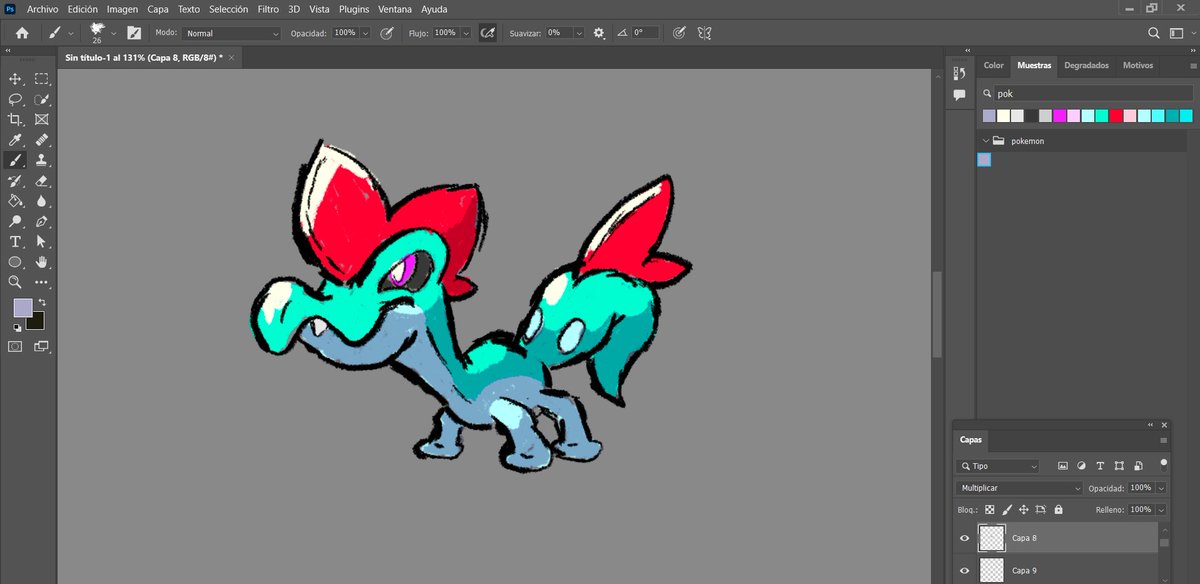The image size is (1200, 584).
Task: Select the Eyedropper tool
Action: click(x=16, y=140)
